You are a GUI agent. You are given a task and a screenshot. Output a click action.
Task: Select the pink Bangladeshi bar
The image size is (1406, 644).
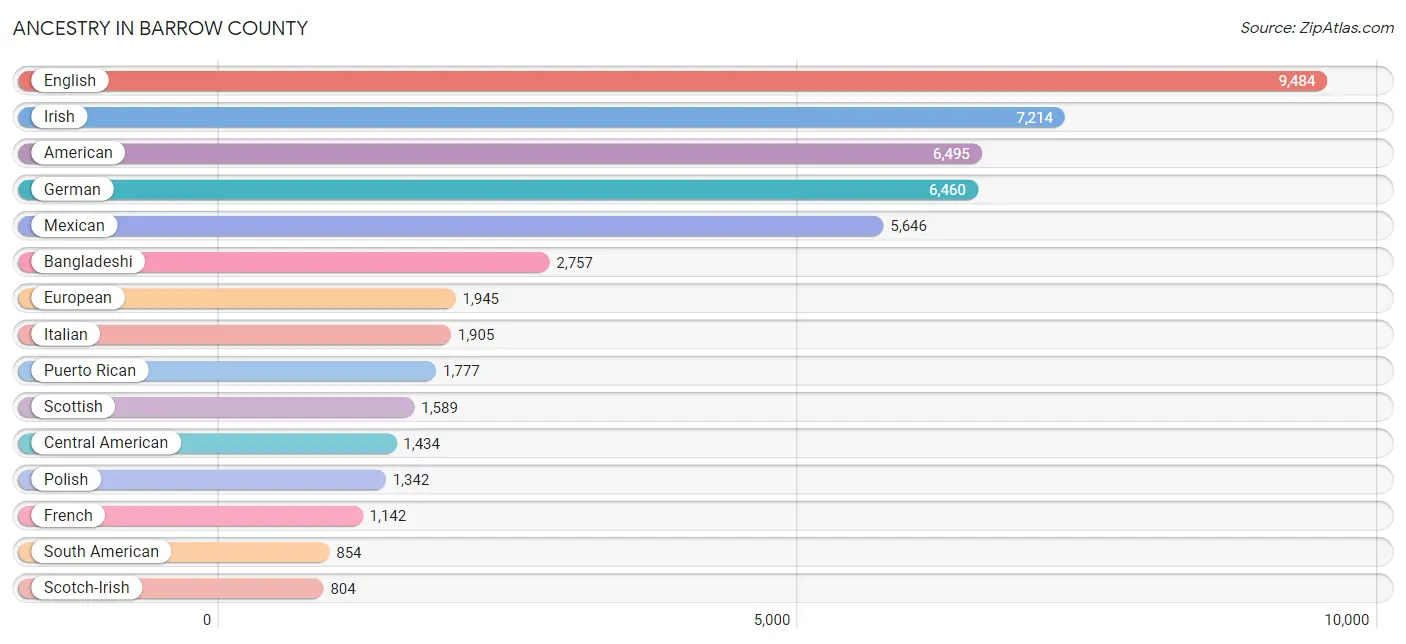coord(283,262)
